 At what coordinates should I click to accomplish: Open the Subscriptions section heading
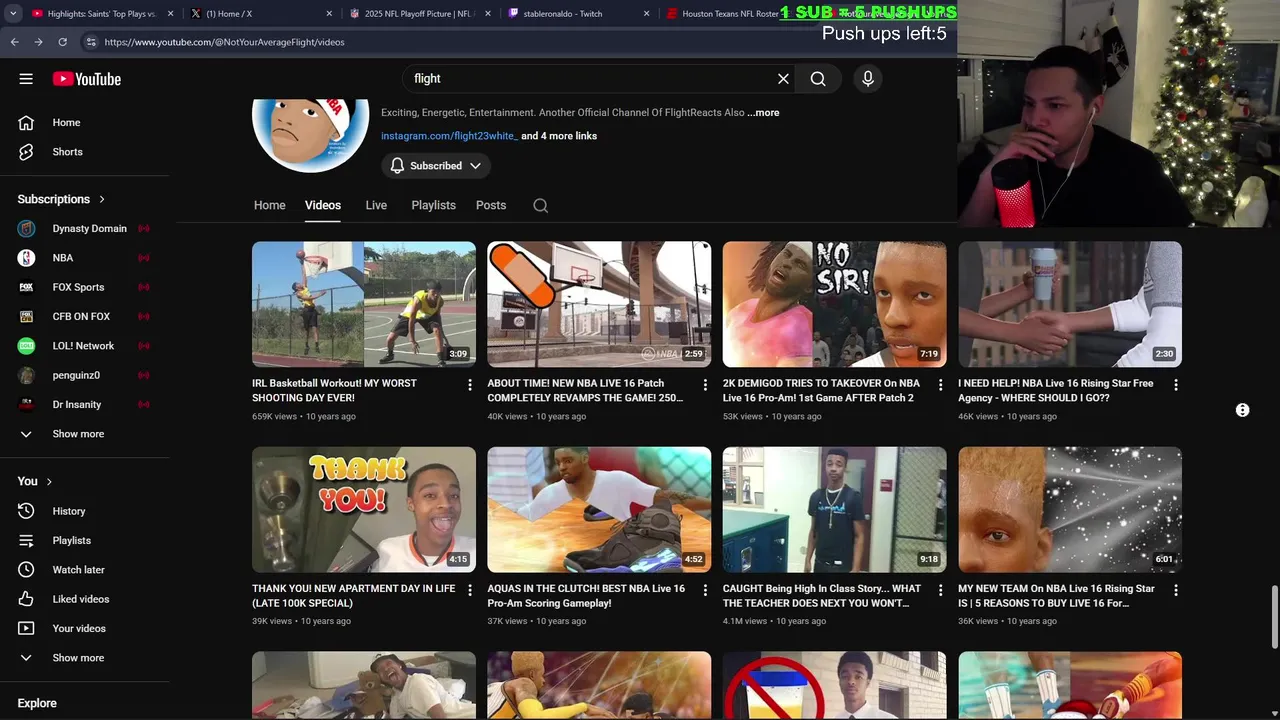click(x=62, y=199)
